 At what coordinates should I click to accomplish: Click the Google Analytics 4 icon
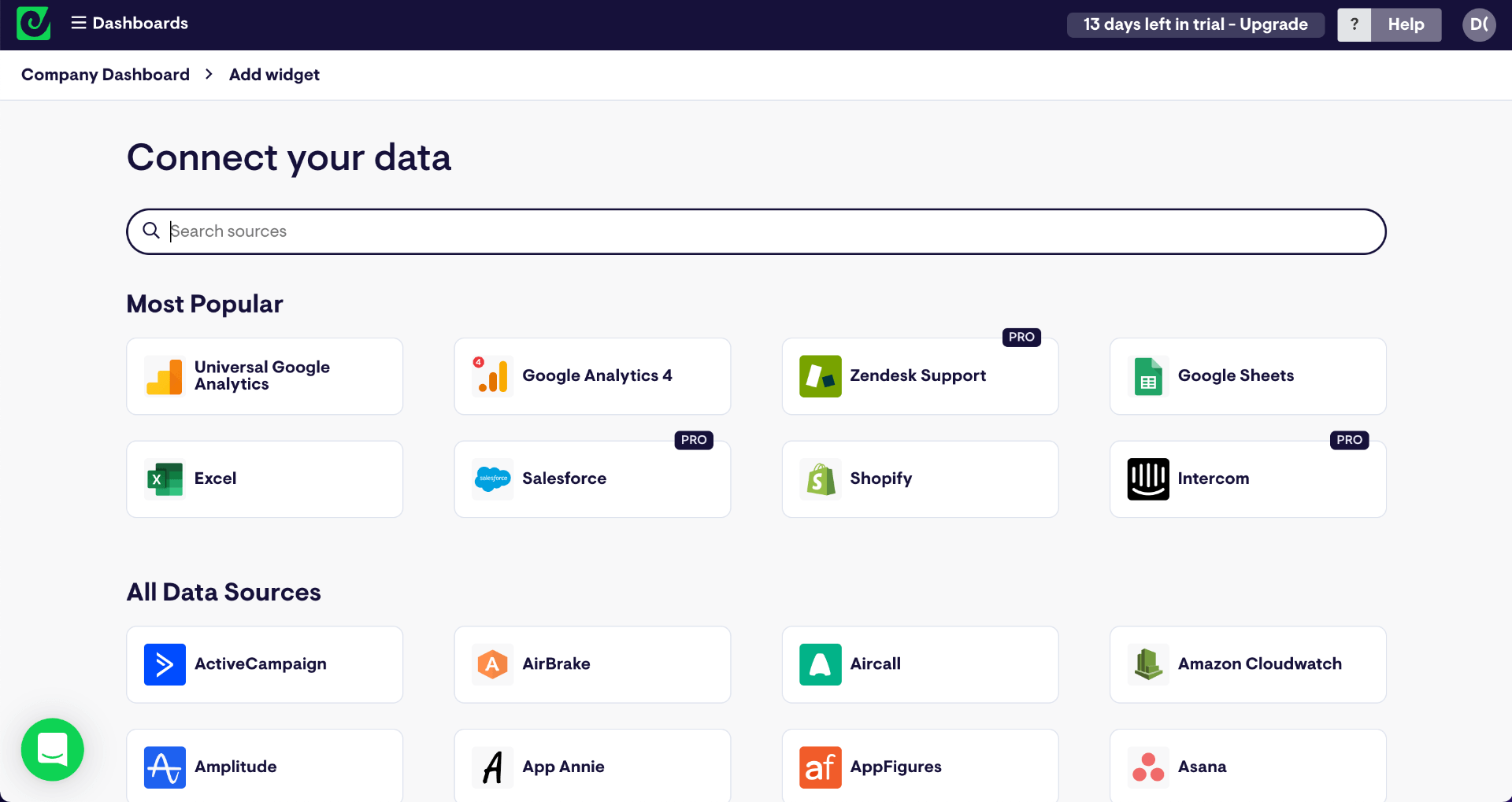pos(491,375)
